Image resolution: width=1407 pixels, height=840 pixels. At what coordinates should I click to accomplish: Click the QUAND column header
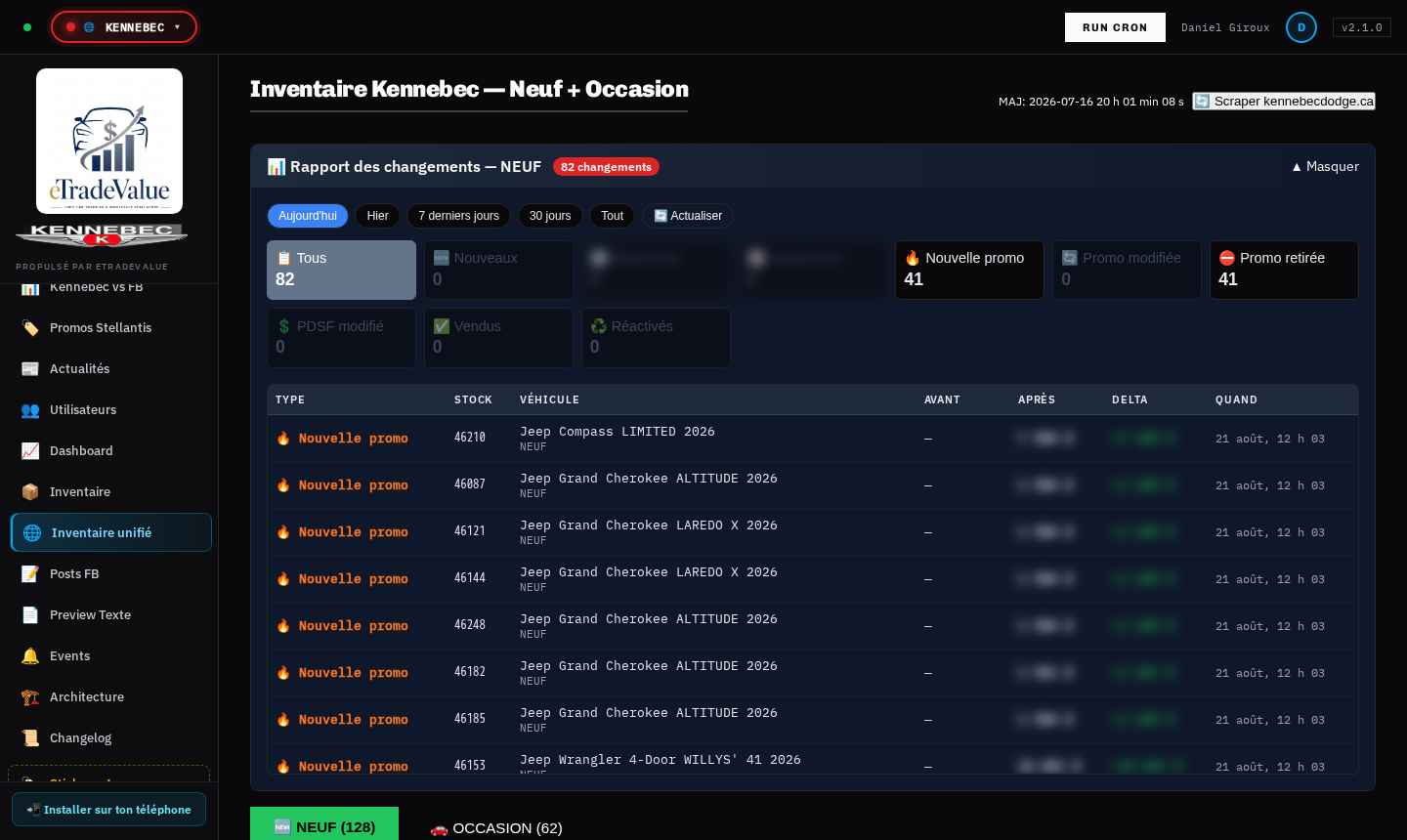click(x=1236, y=399)
